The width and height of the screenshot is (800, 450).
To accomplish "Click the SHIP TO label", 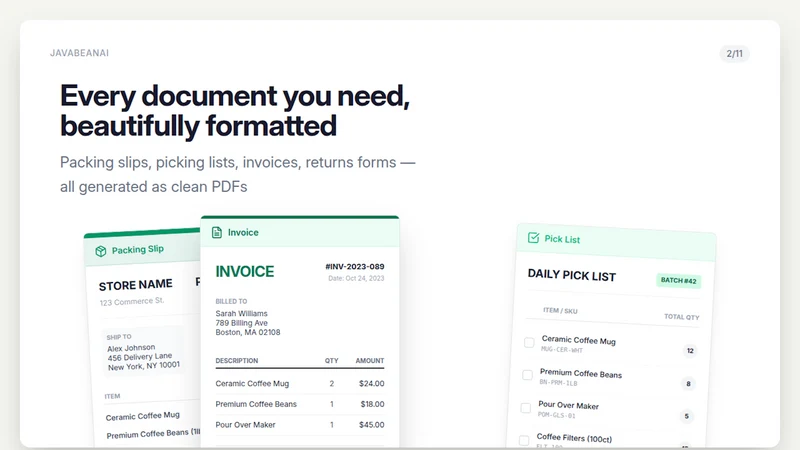I will pos(119,337).
